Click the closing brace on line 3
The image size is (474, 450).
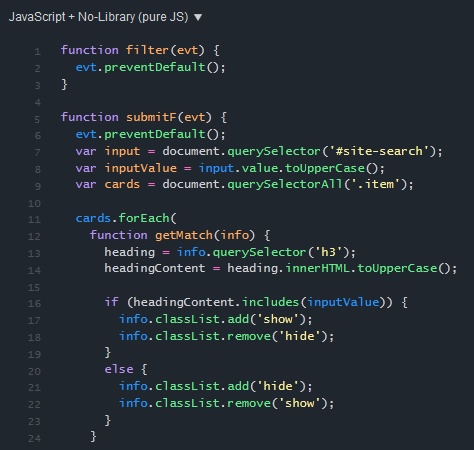pyautogui.click(x=64, y=84)
